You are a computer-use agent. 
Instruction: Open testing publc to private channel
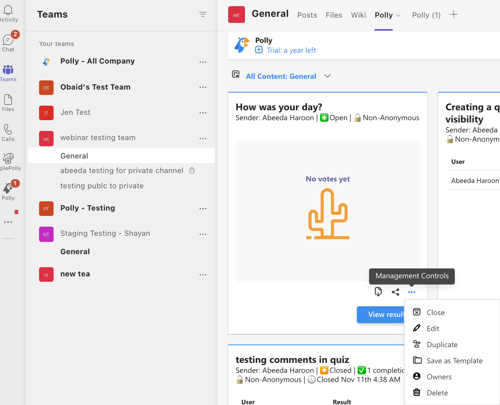102,186
